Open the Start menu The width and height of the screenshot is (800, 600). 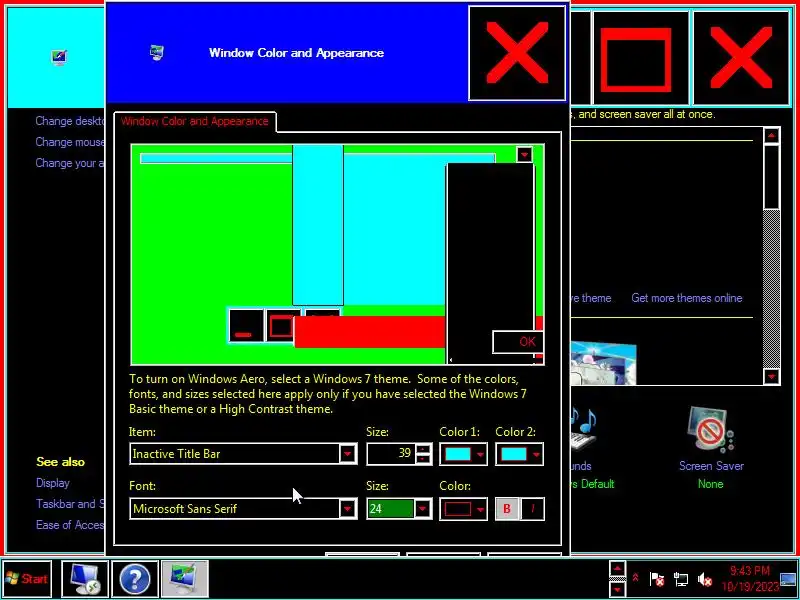(x=27, y=579)
